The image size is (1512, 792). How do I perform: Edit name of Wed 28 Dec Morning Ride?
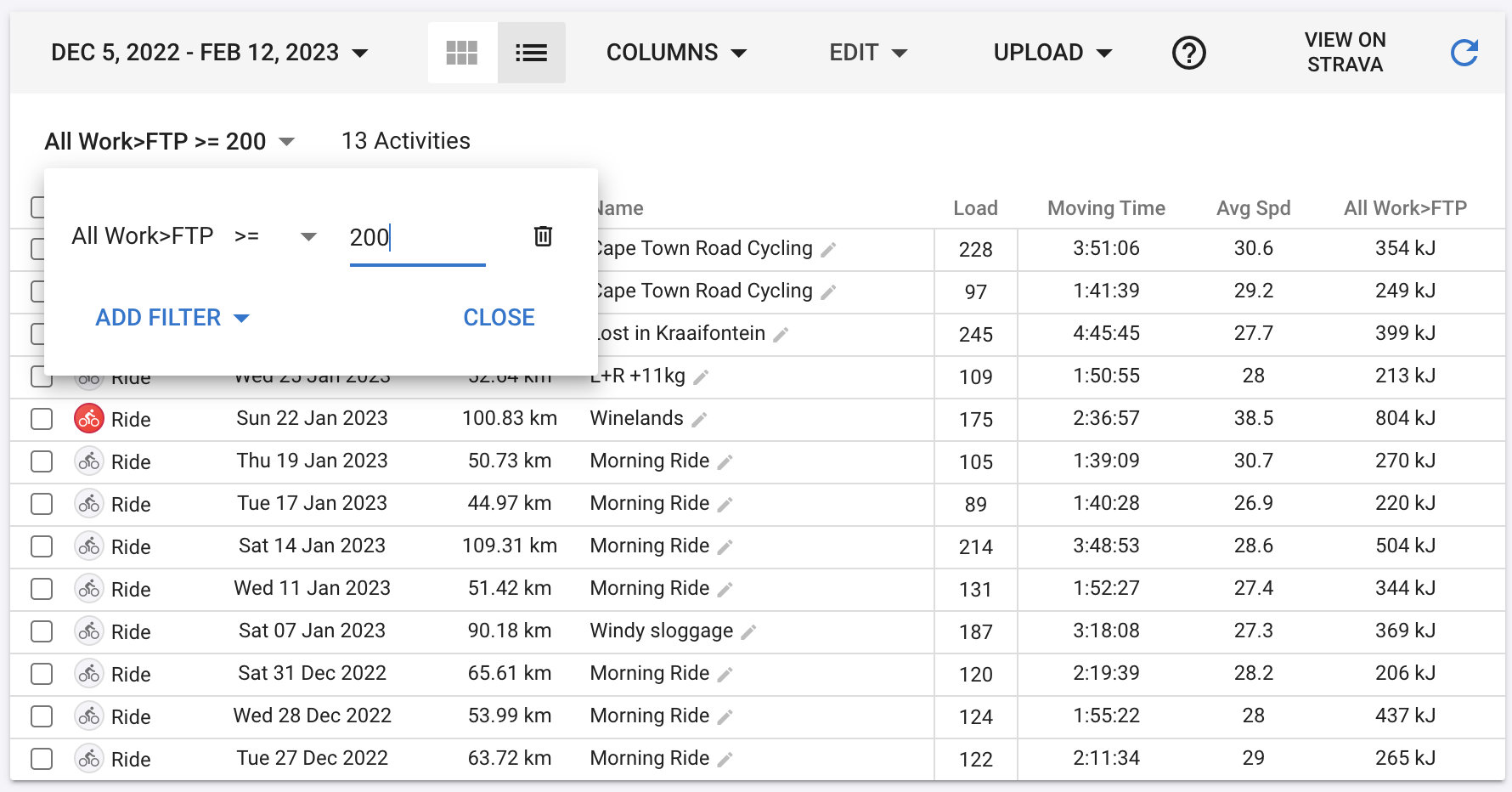(725, 717)
